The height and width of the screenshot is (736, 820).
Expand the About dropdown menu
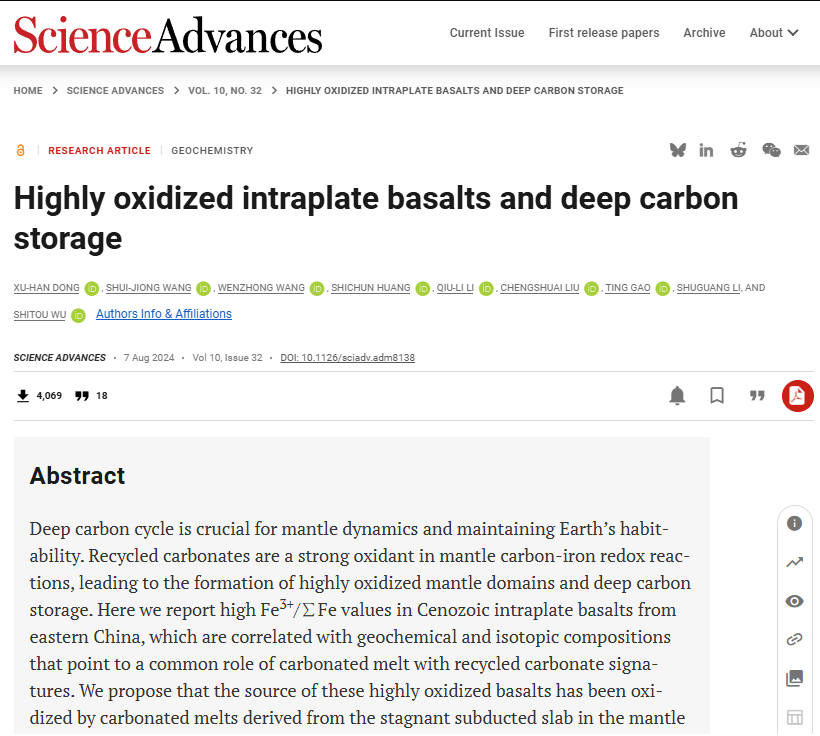coord(774,33)
